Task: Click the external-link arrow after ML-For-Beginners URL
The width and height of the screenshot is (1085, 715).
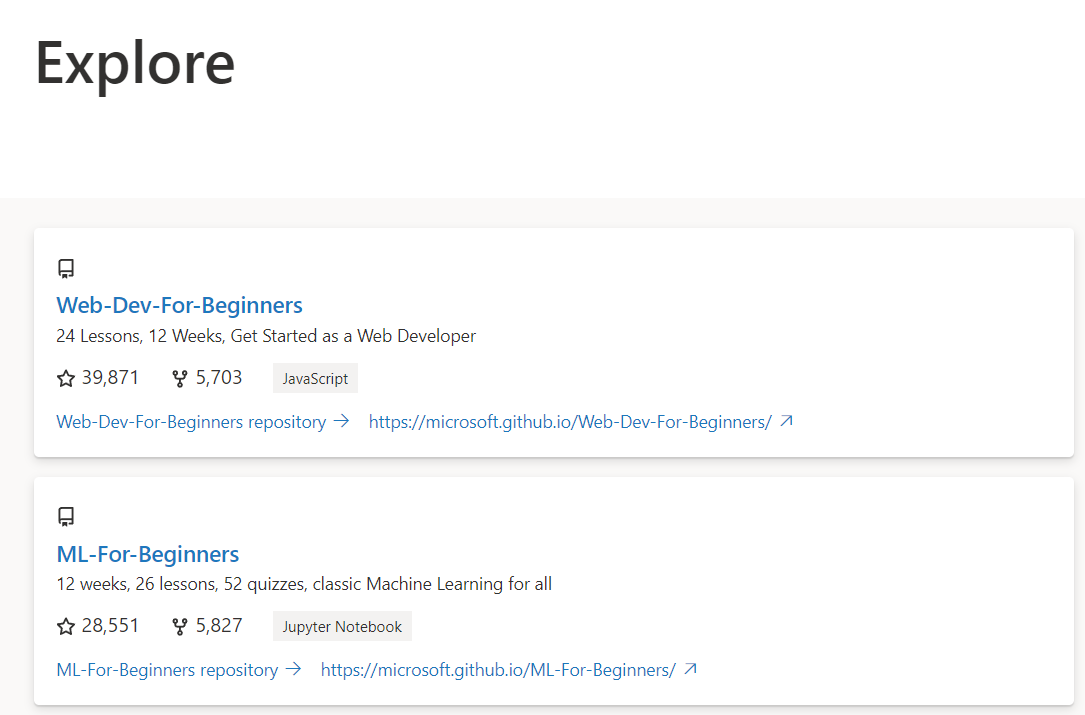Action: pos(690,669)
